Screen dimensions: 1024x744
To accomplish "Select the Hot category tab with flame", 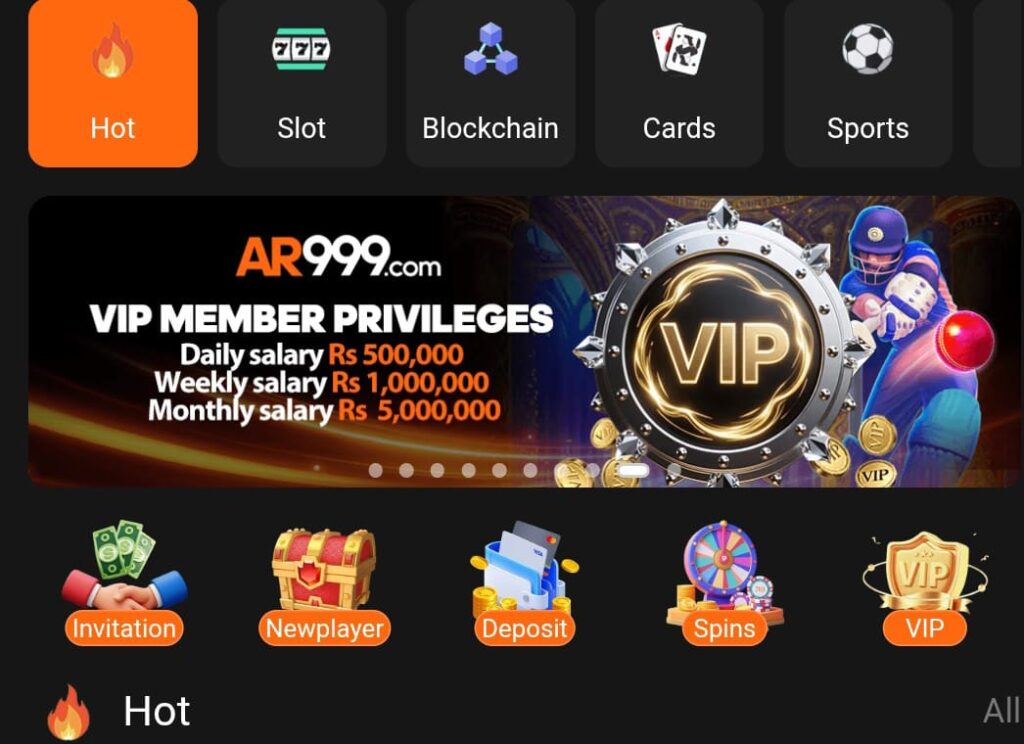I will [113, 83].
